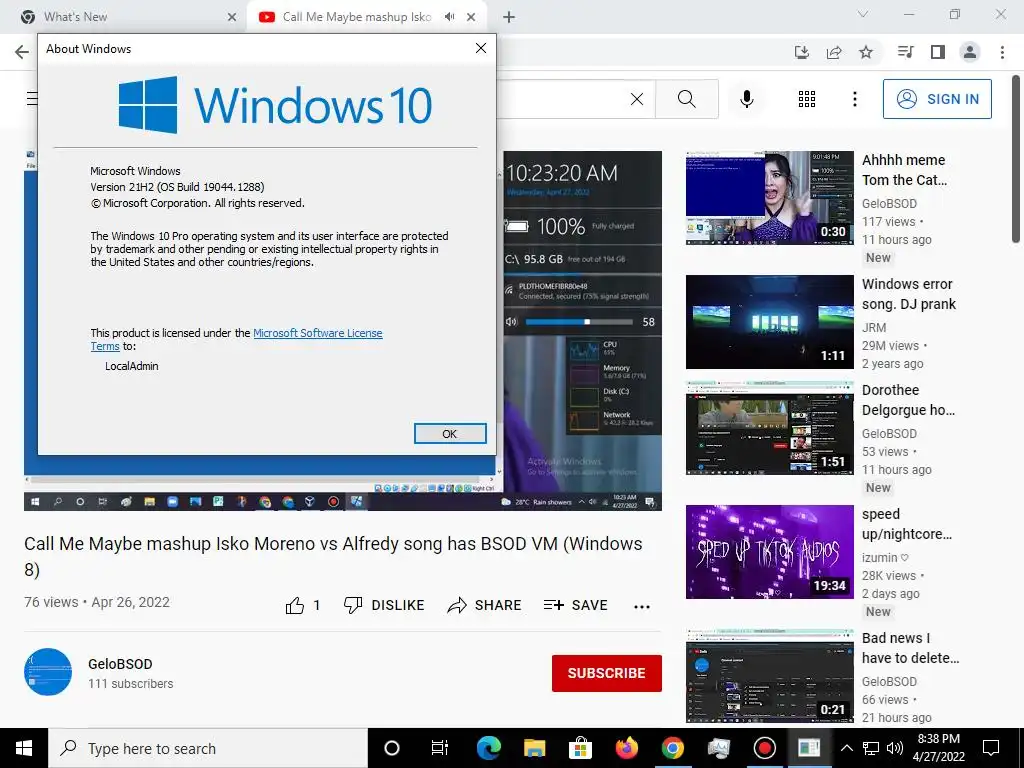Open speed up/nightcore video thumbnail
Screen dimensions: 1024x768
[769, 552]
